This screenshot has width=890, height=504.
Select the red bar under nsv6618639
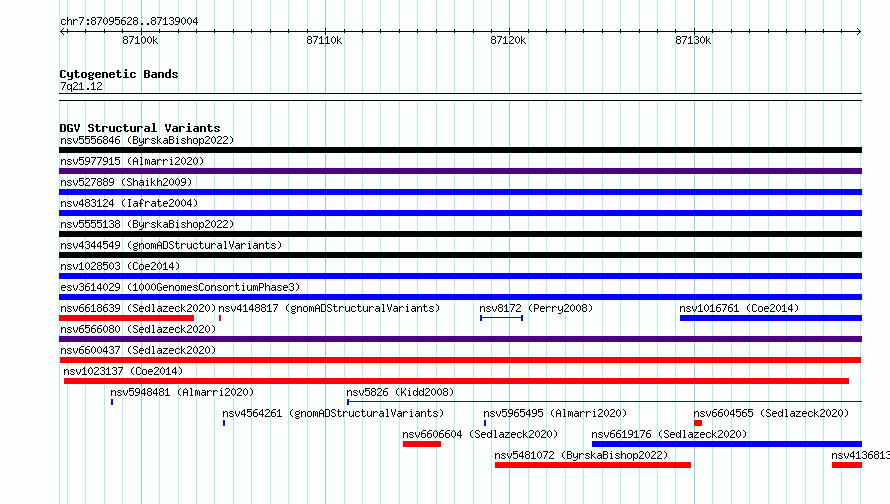pos(127,318)
